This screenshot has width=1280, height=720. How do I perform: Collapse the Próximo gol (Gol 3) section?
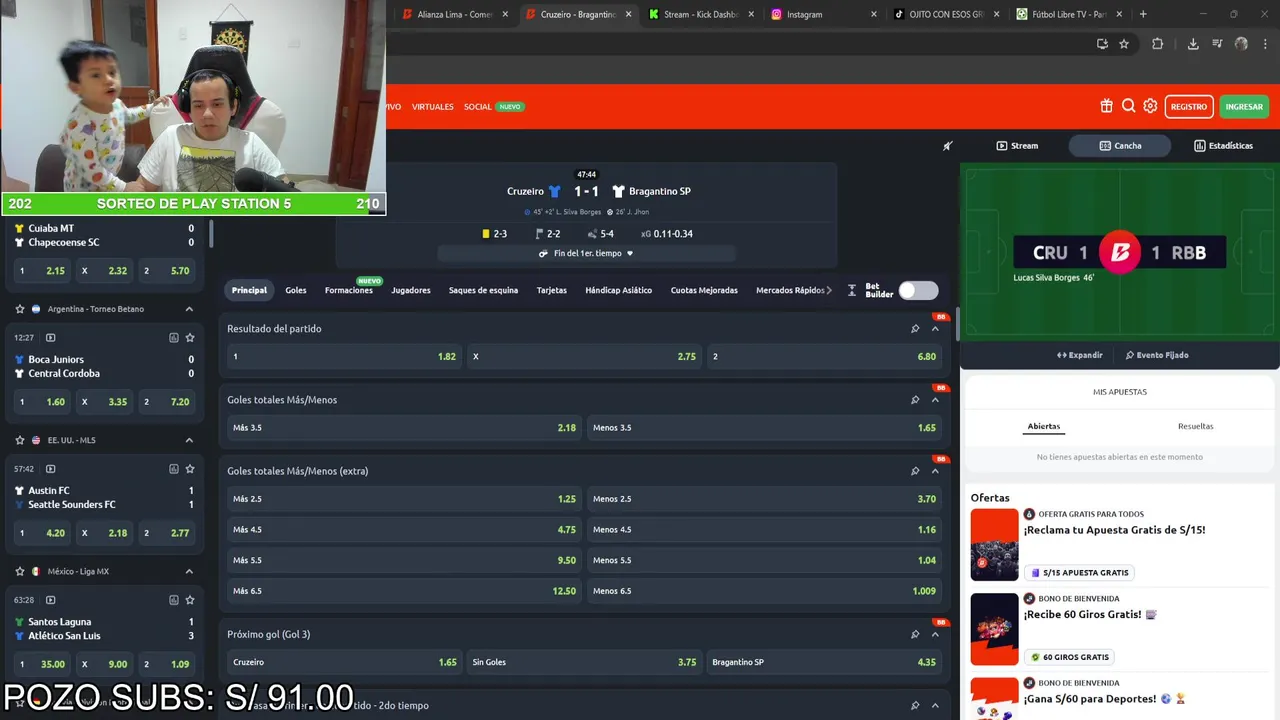coord(935,634)
